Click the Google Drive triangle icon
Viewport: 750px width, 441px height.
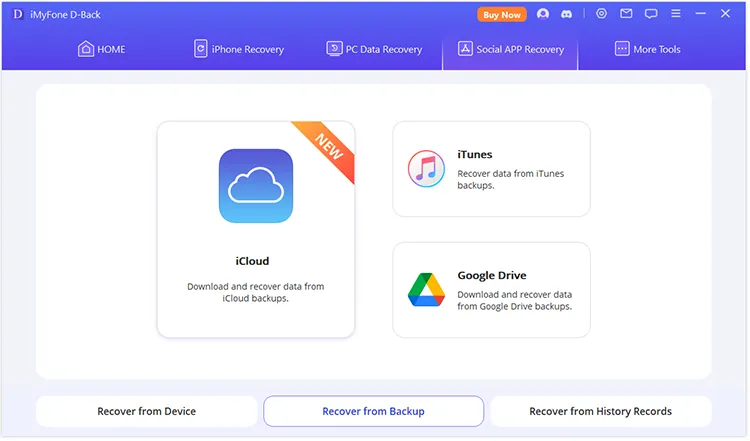(x=426, y=289)
